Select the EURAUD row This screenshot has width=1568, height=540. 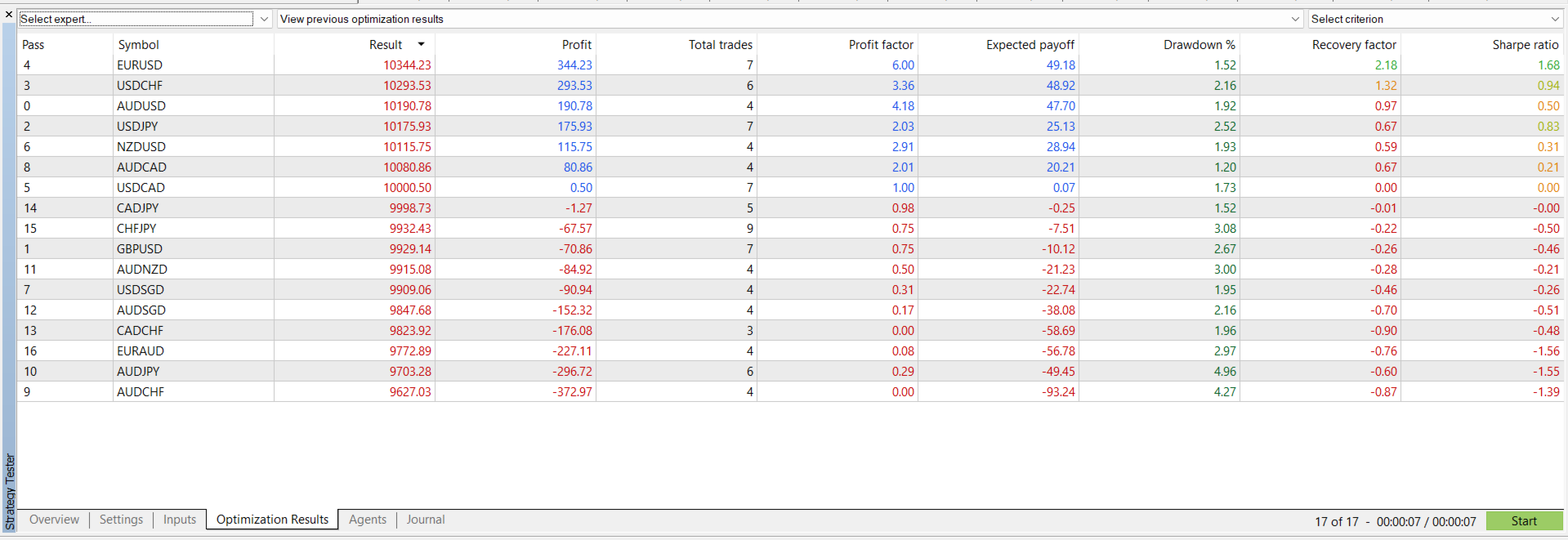tap(790, 351)
